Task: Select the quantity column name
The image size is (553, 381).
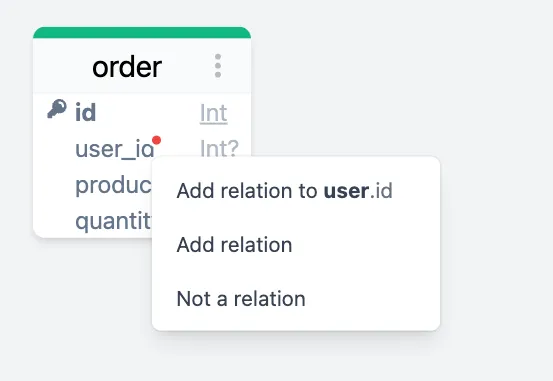Action: tap(113, 221)
